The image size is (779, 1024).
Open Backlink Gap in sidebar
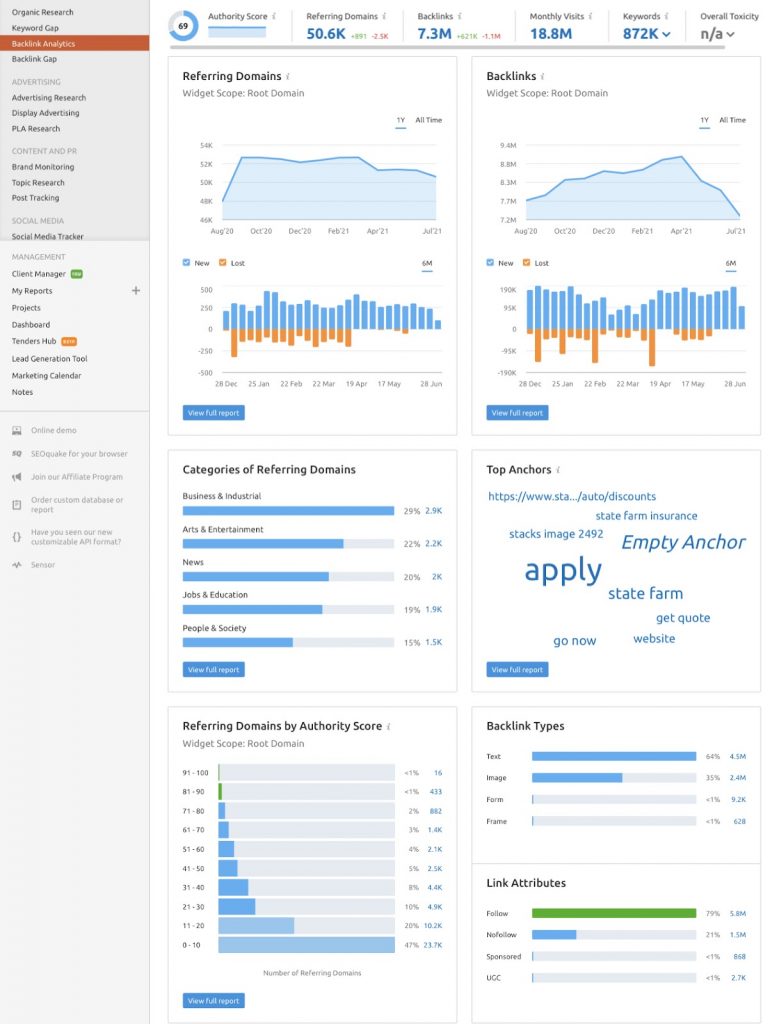tap(34, 59)
